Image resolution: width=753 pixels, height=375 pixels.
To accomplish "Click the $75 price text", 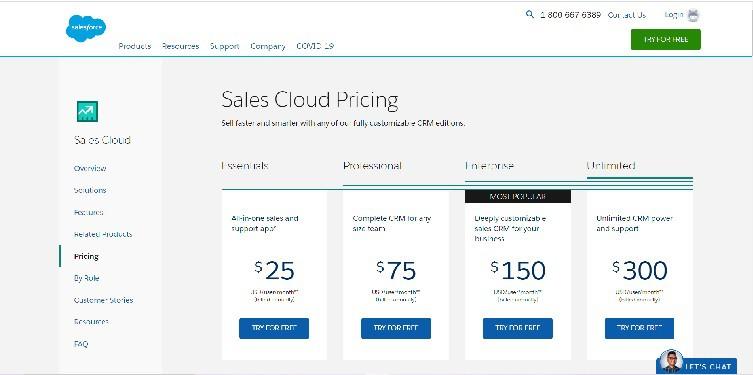I will (x=396, y=271).
